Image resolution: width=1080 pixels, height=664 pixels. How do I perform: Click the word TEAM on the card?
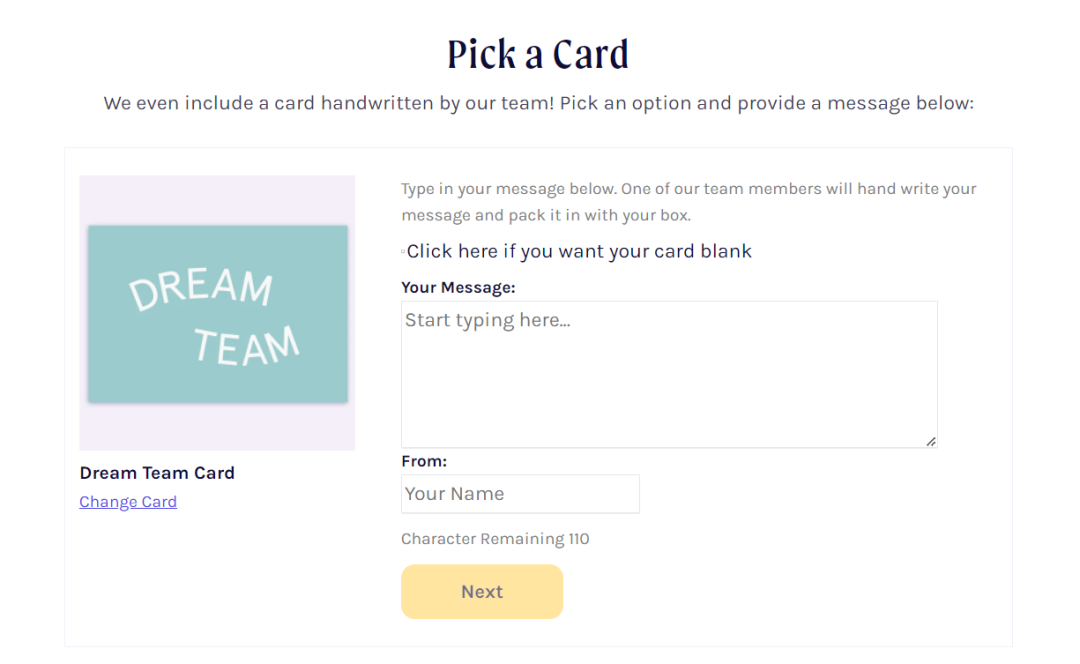(x=246, y=346)
